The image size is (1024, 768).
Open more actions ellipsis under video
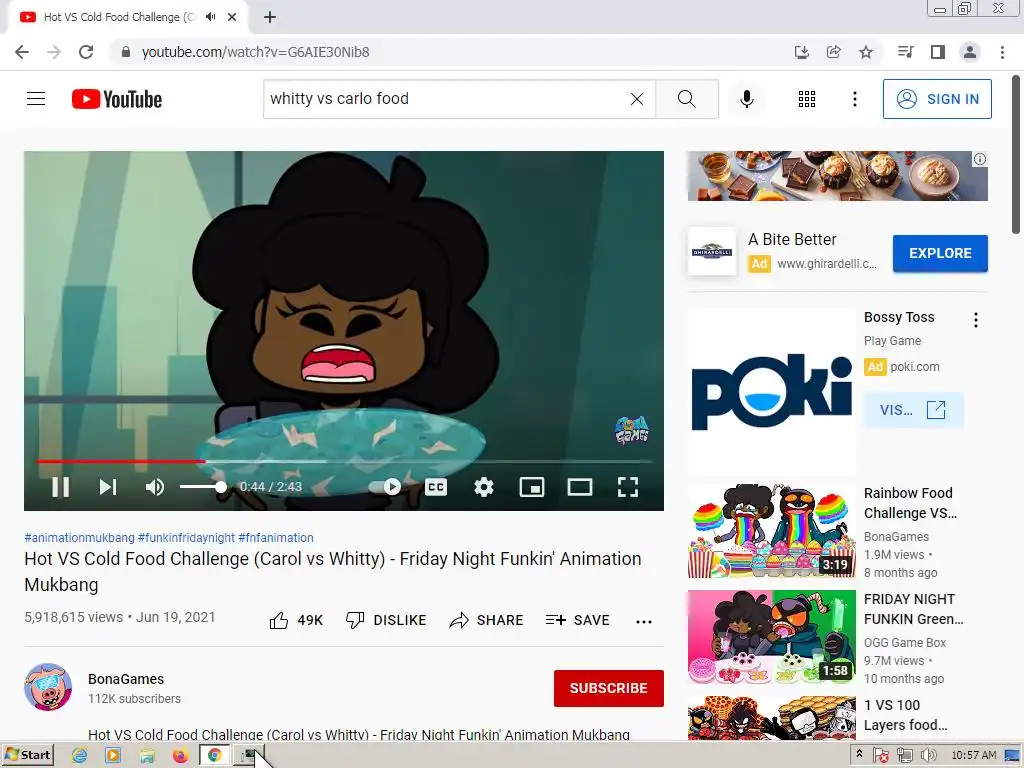(644, 621)
